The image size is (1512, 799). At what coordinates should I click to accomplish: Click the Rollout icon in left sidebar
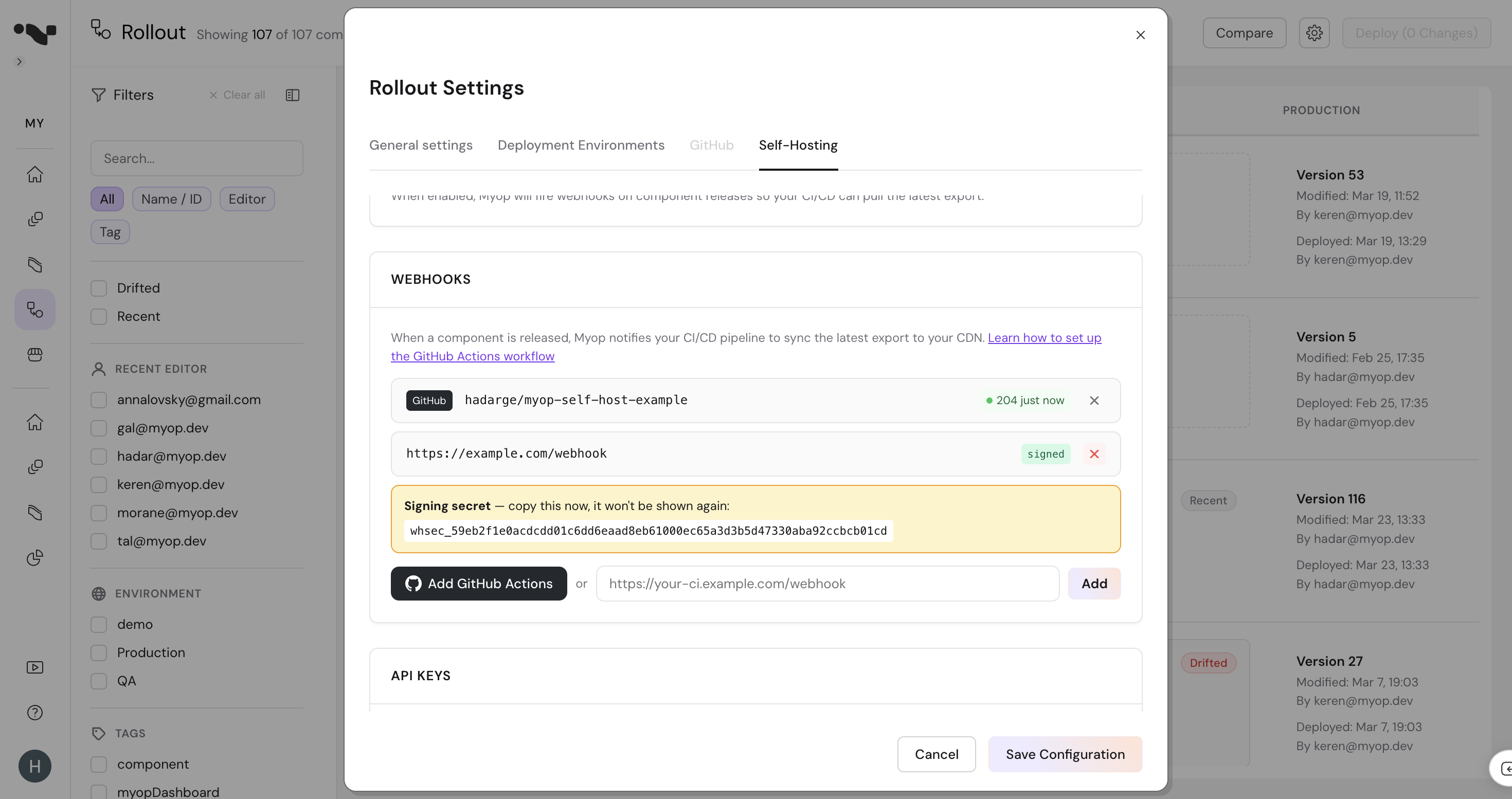point(34,309)
